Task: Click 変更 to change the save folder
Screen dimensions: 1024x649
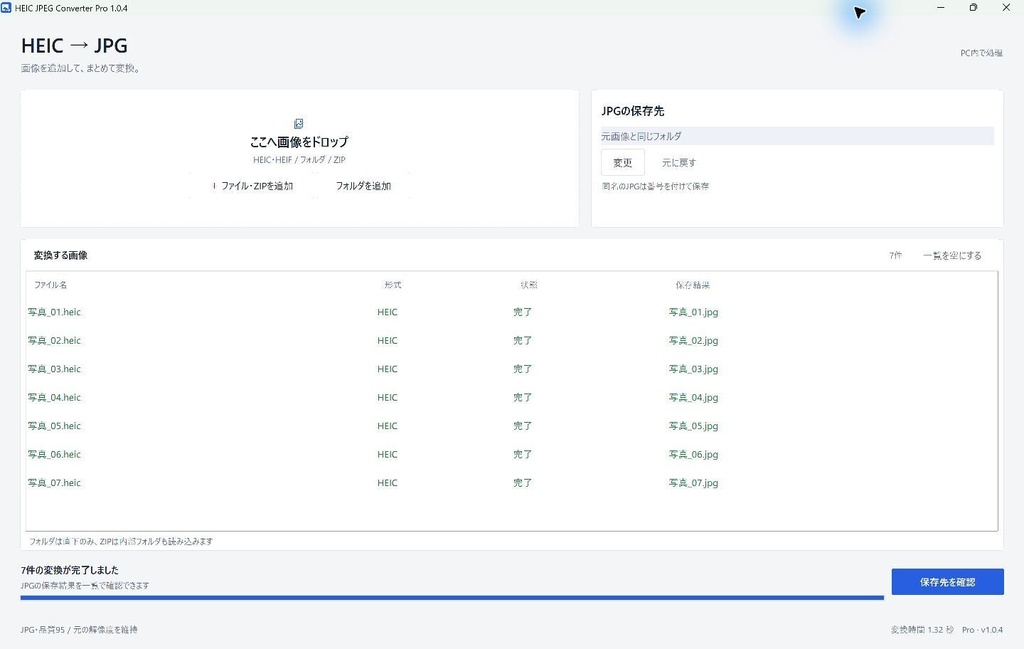Action: point(622,163)
